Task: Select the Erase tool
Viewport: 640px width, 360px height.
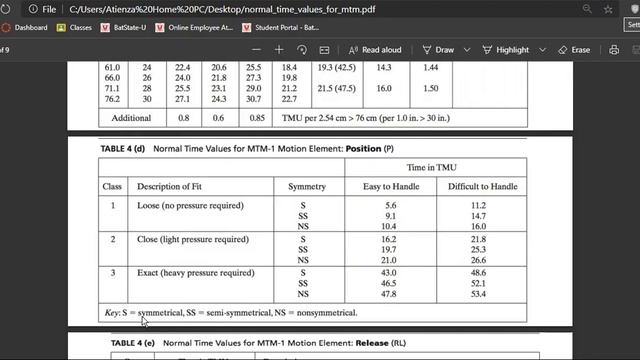Action: tap(574, 50)
